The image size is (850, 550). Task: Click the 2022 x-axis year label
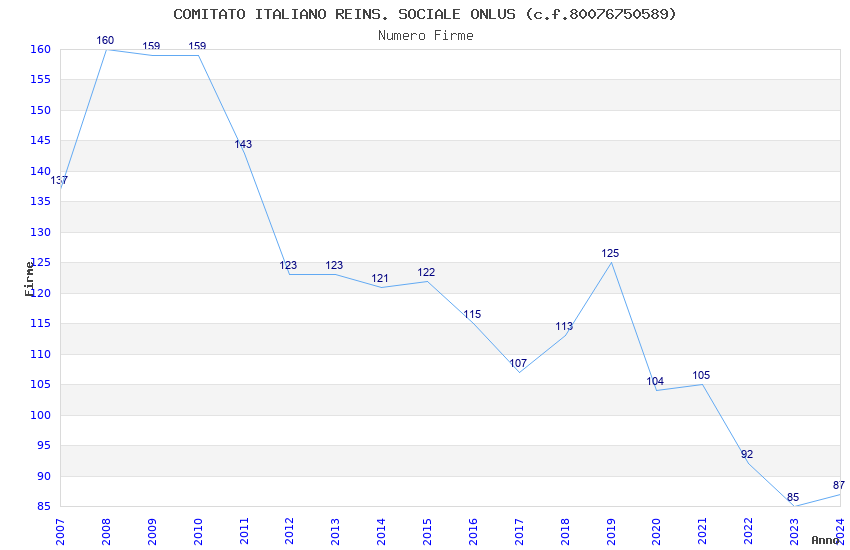point(748,532)
